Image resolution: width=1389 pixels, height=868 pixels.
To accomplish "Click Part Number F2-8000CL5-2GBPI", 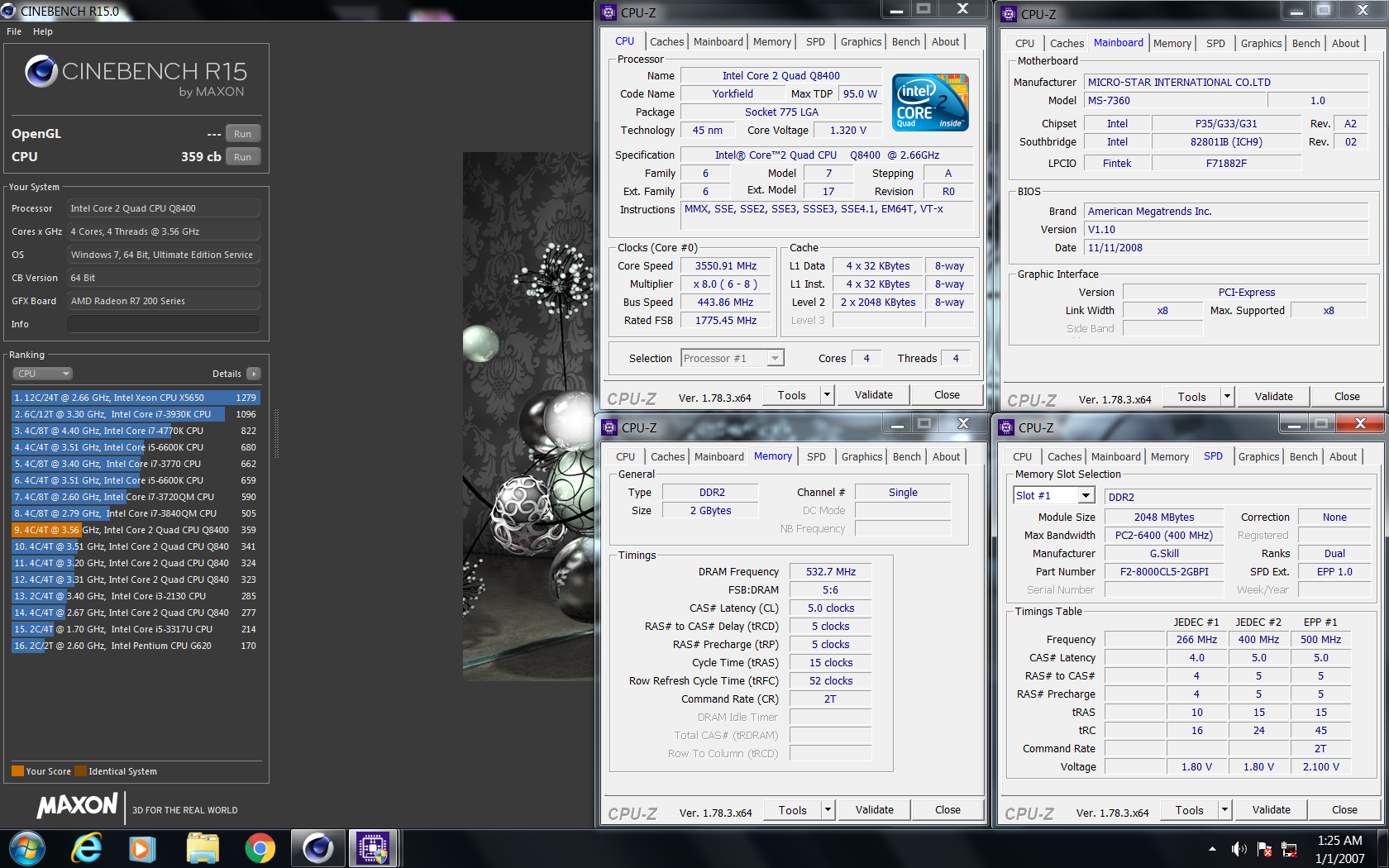I will click(x=1163, y=572).
